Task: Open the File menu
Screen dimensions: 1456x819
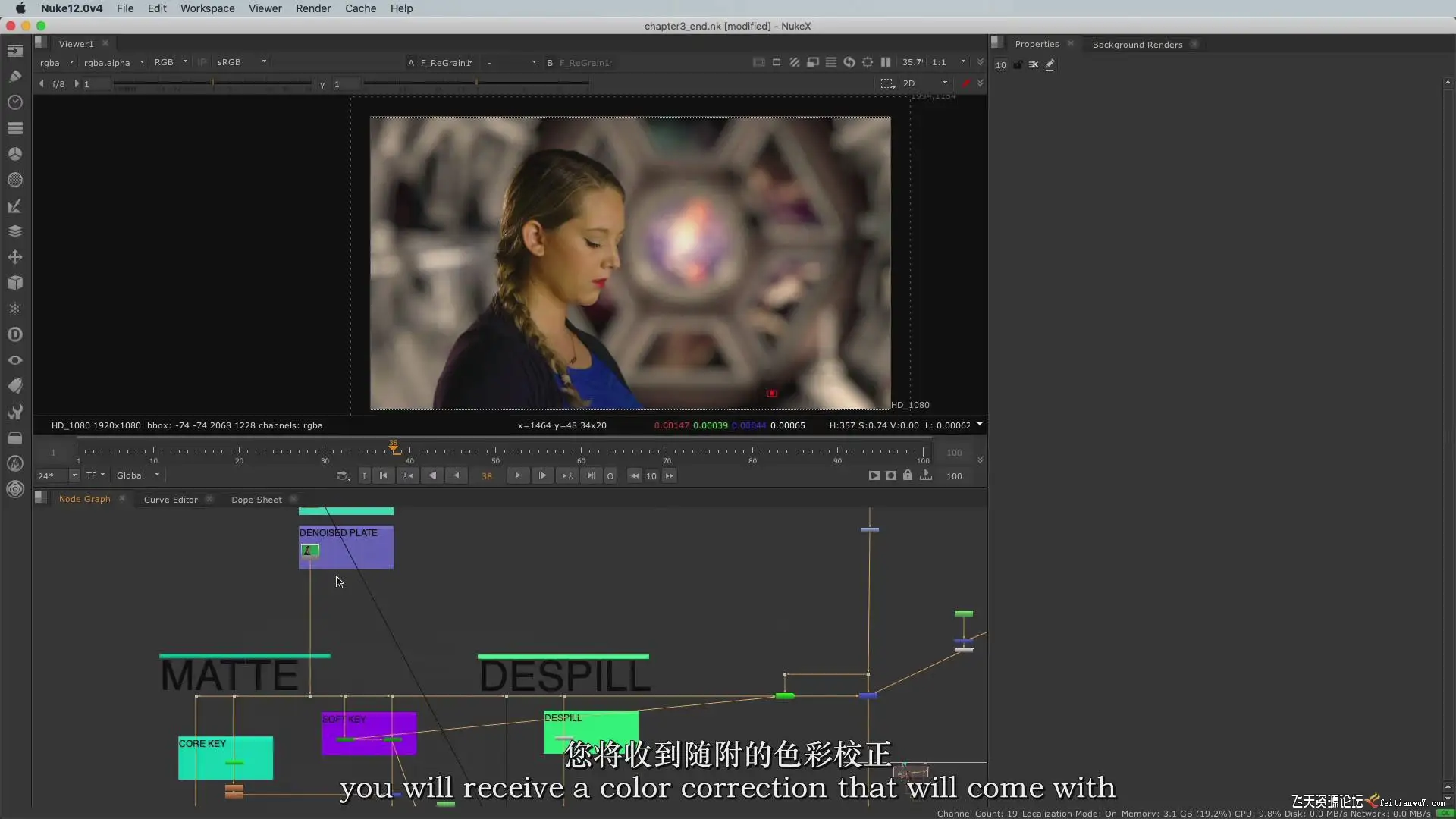Action: (125, 8)
